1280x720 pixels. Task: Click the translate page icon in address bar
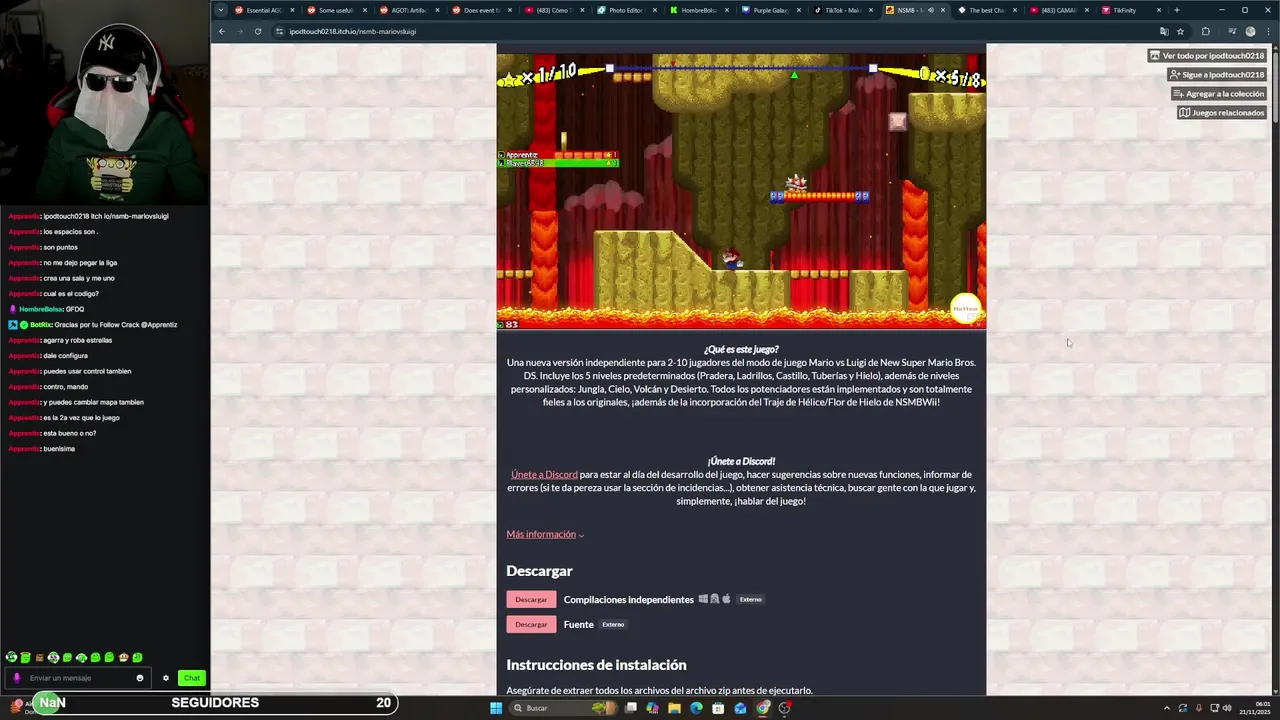point(1163,31)
